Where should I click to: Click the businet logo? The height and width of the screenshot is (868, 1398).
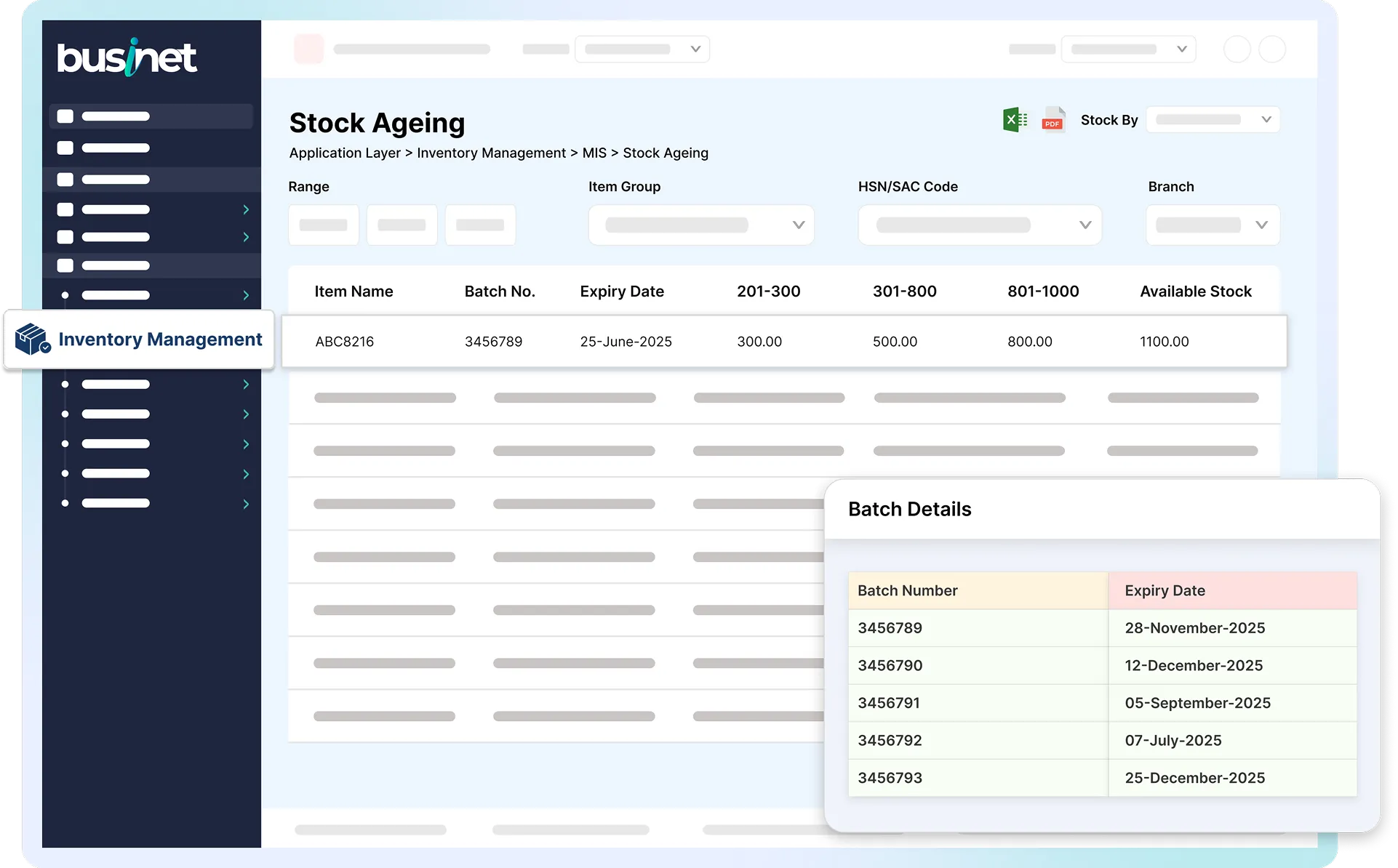[127, 57]
